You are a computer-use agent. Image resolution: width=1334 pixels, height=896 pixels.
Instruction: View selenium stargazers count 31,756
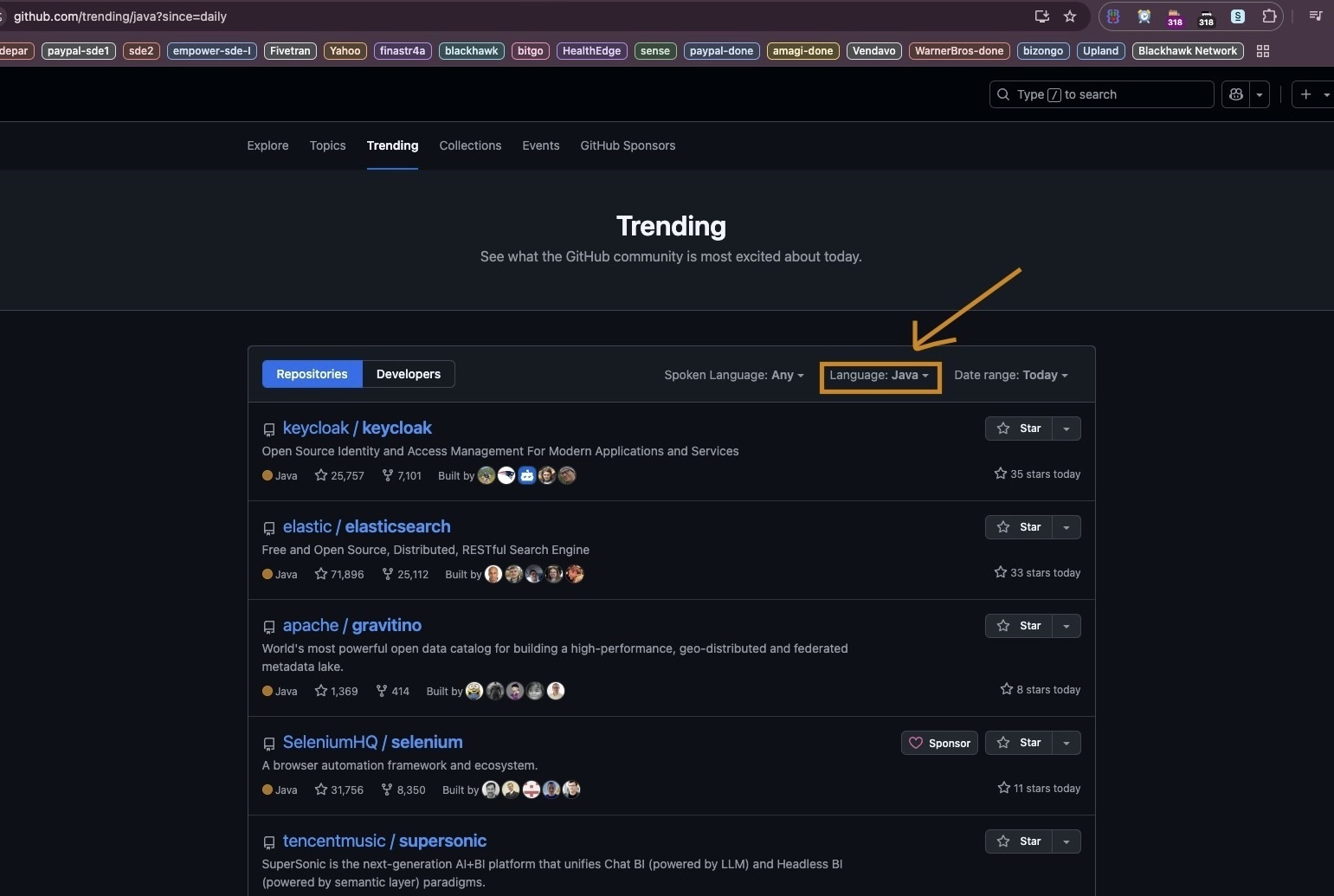point(339,790)
